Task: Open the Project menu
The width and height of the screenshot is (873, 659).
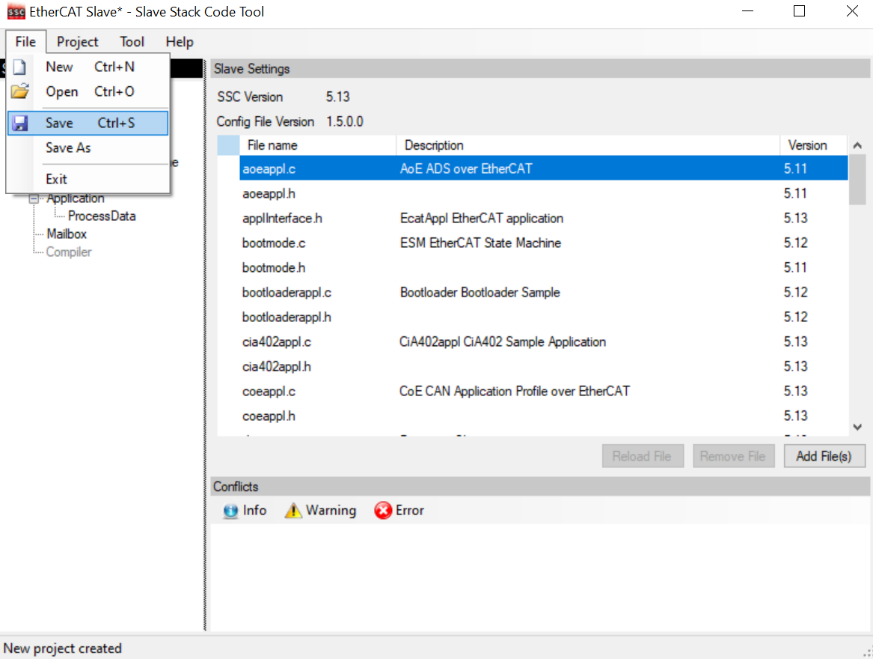Action: [77, 42]
